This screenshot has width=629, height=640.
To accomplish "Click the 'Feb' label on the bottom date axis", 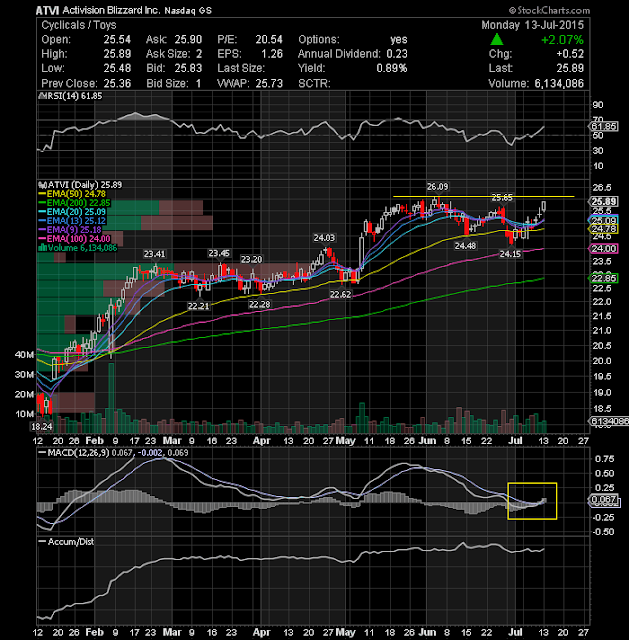I will pyautogui.click(x=94, y=632).
